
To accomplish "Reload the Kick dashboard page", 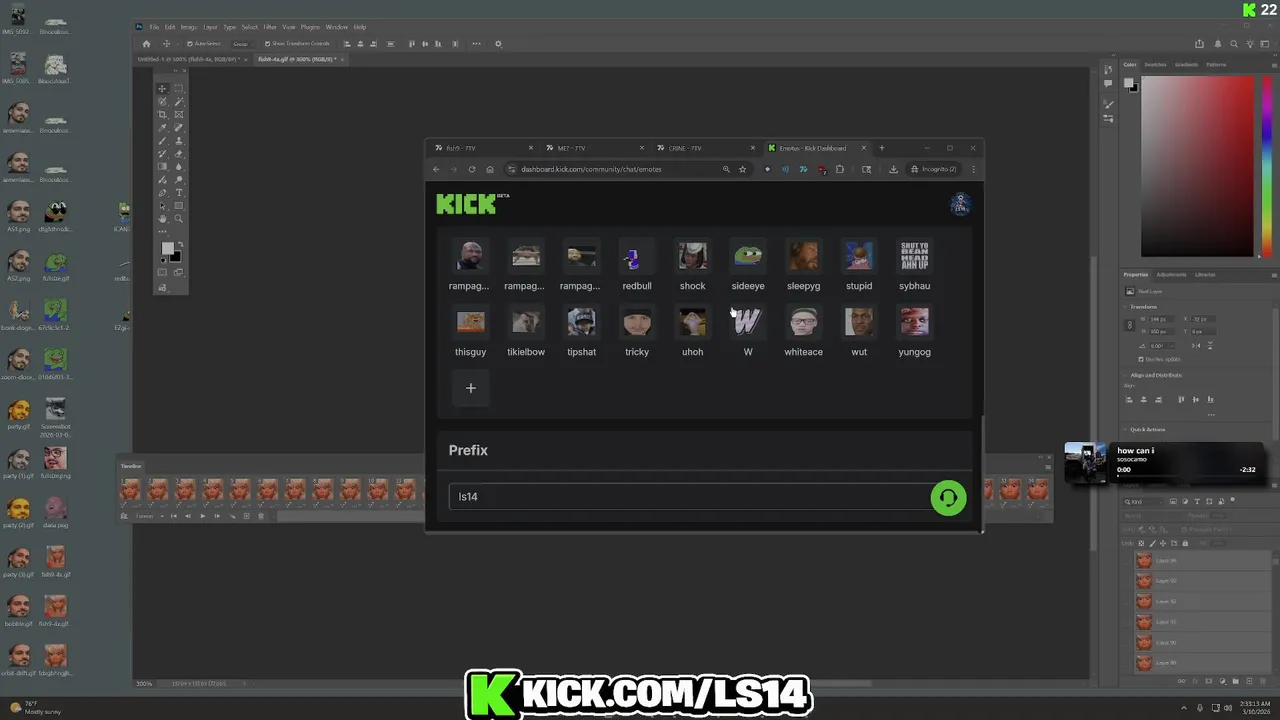I will (472, 169).
